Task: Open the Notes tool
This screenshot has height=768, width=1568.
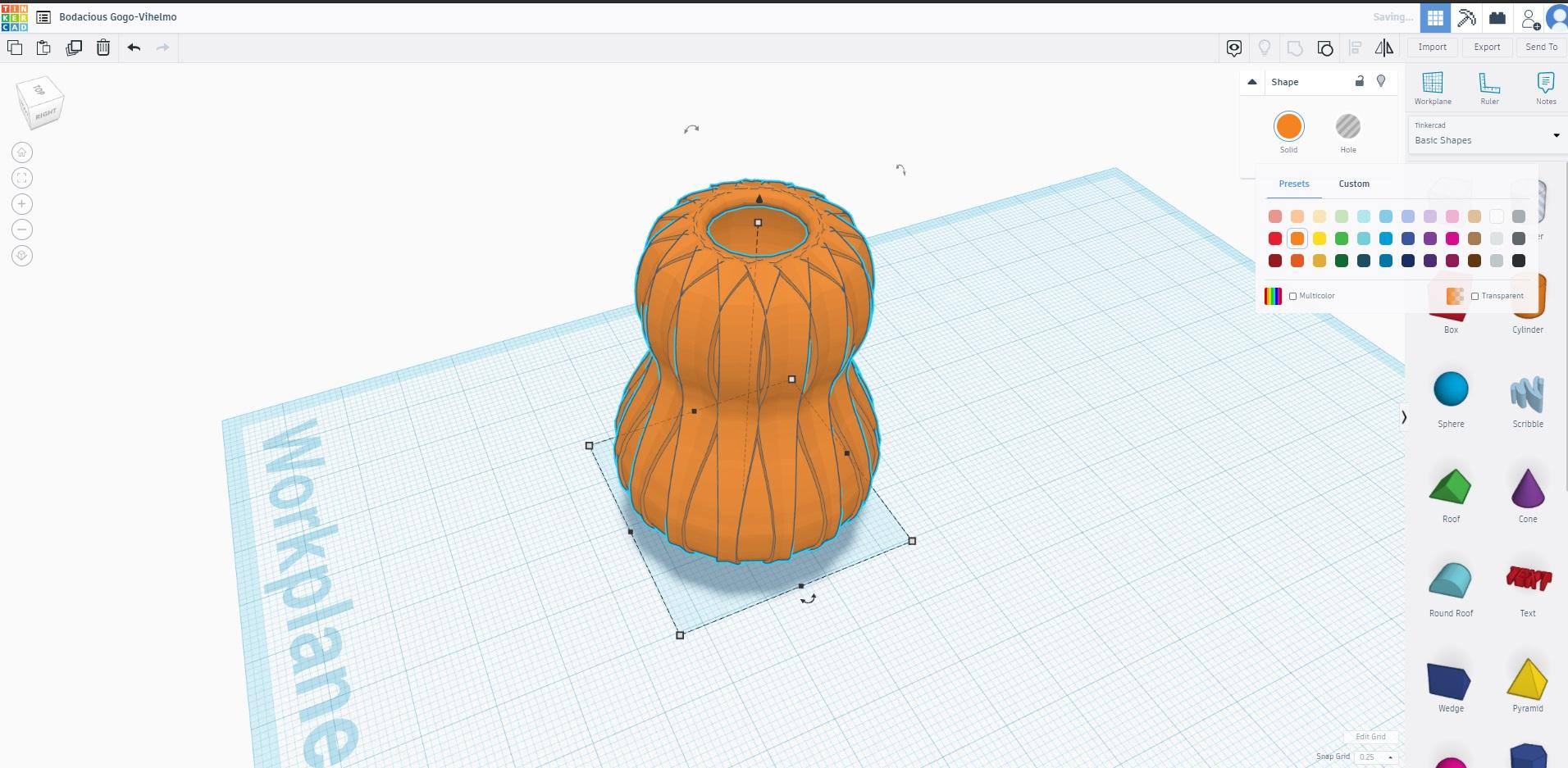Action: point(1546,89)
